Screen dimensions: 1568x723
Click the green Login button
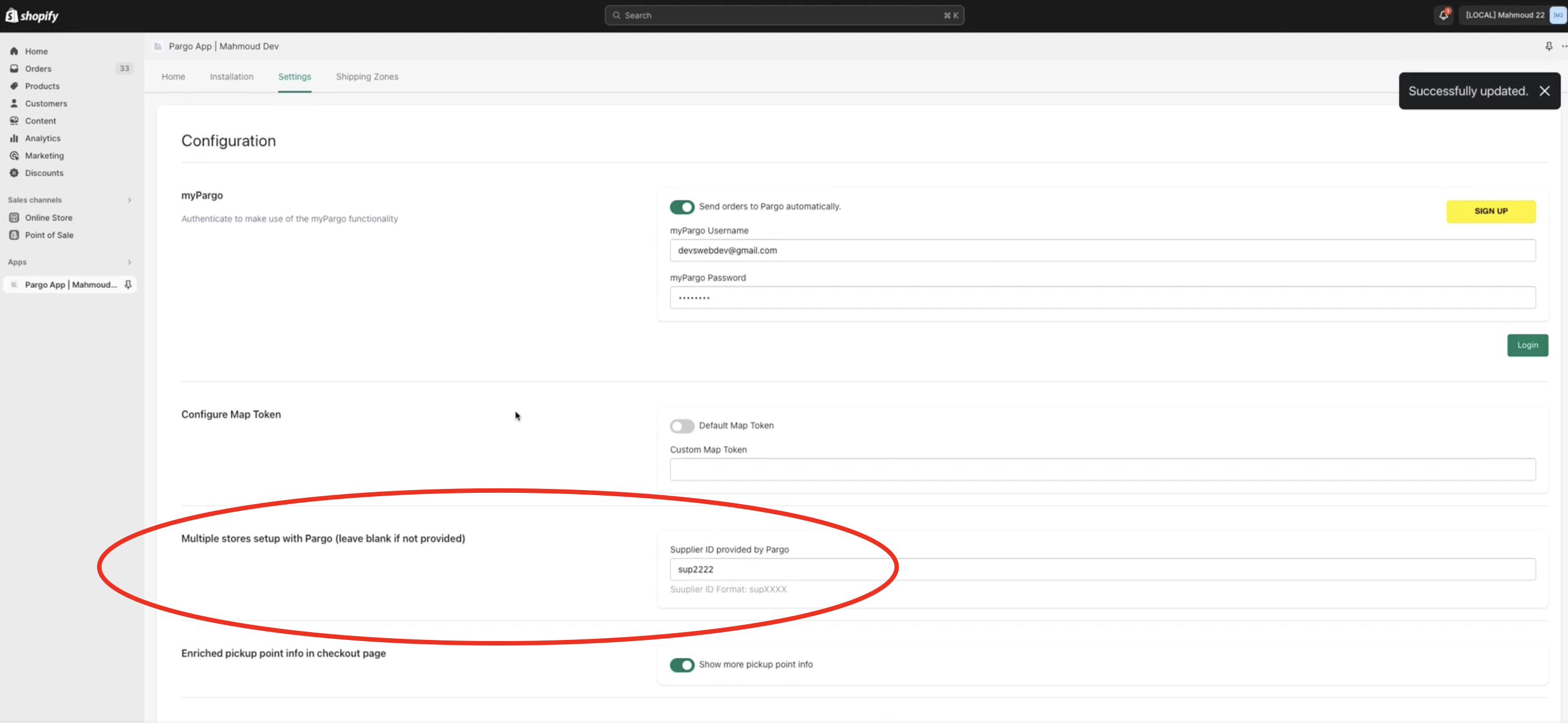point(1527,345)
